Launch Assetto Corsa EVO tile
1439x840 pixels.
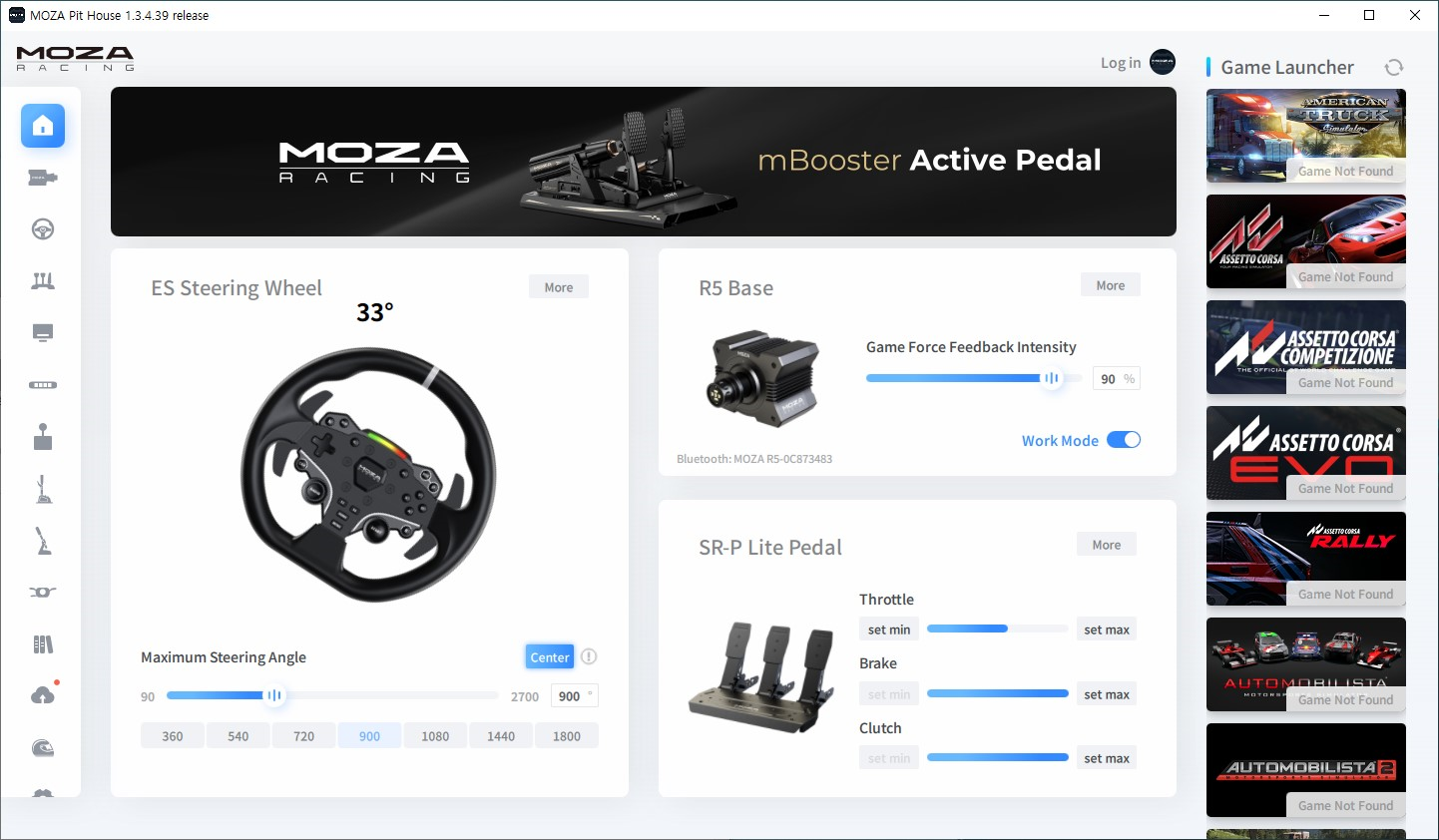coord(1306,453)
